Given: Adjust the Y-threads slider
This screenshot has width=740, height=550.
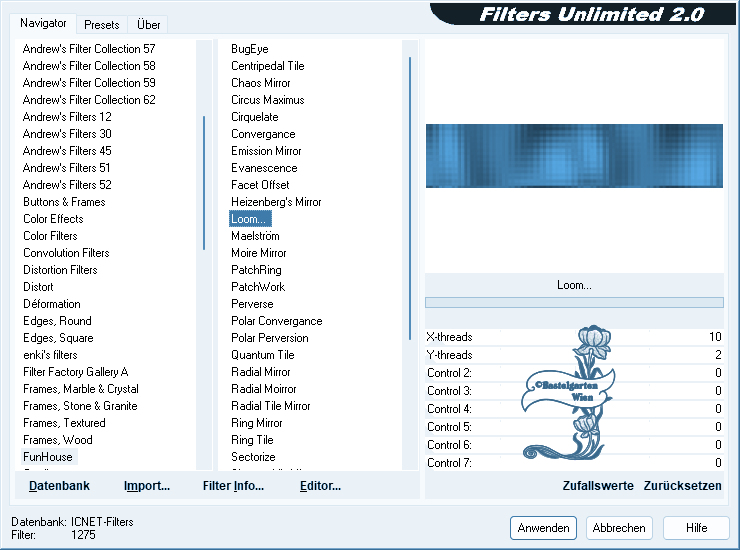Looking at the screenshot, I should click(x=574, y=355).
